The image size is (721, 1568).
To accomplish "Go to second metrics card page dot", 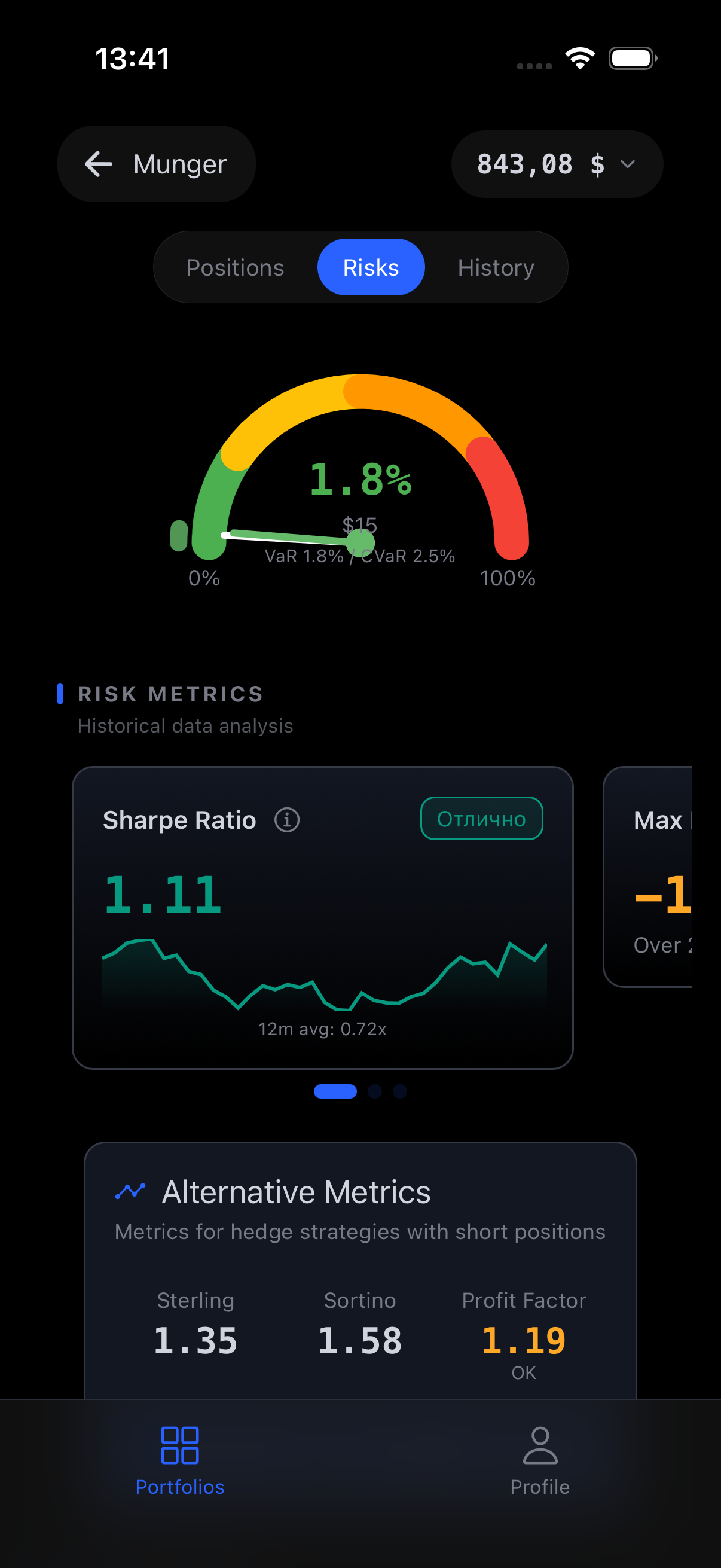I will pyautogui.click(x=375, y=1091).
